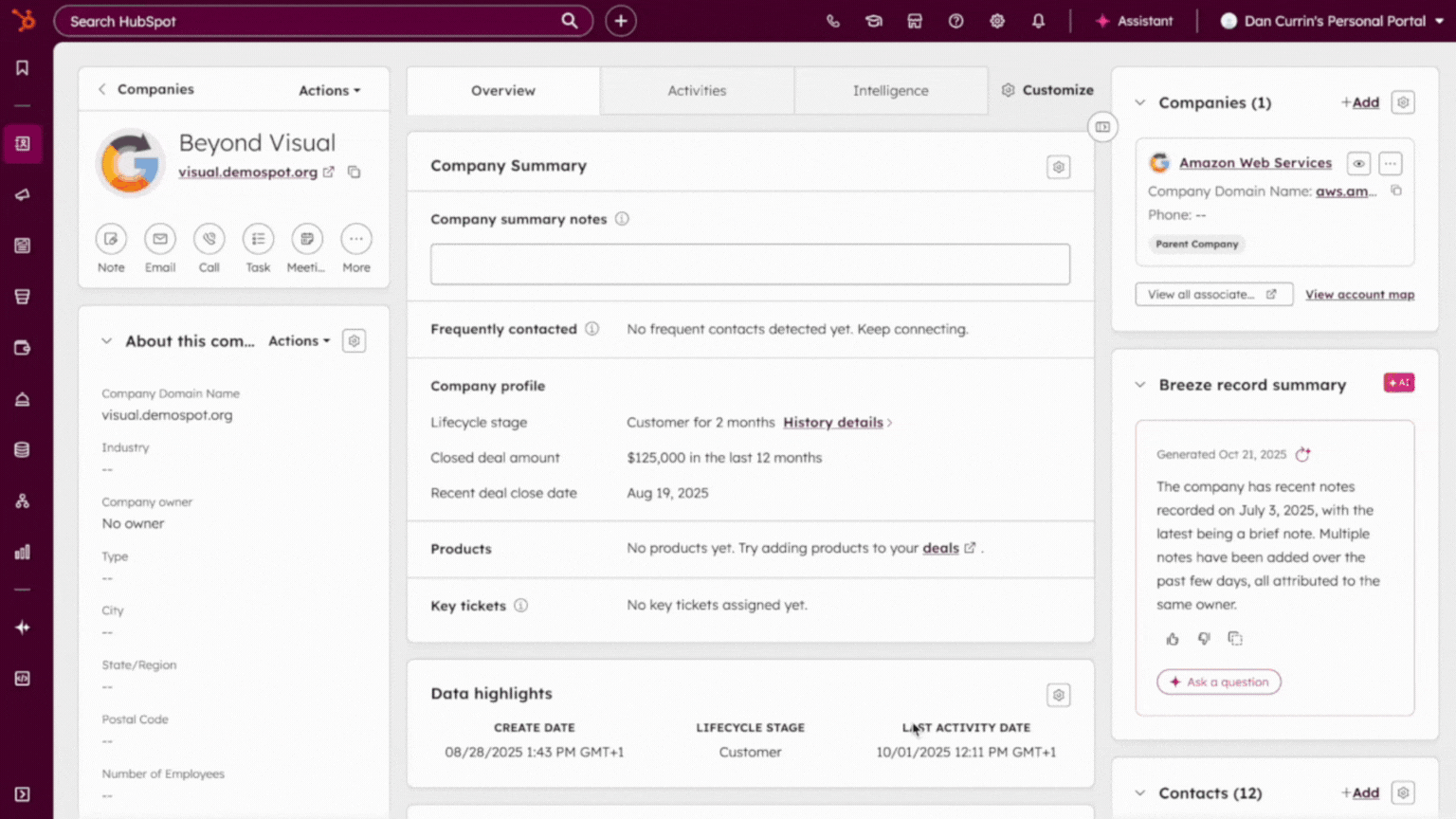1456x819 pixels.
Task: Switch to the Activities tab
Action: (697, 91)
